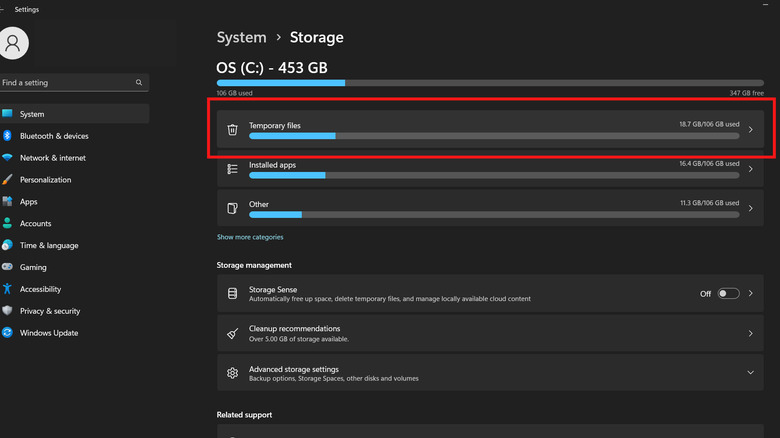Click the Installed apps usage bar

pyautogui.click(x=494, y=175)
